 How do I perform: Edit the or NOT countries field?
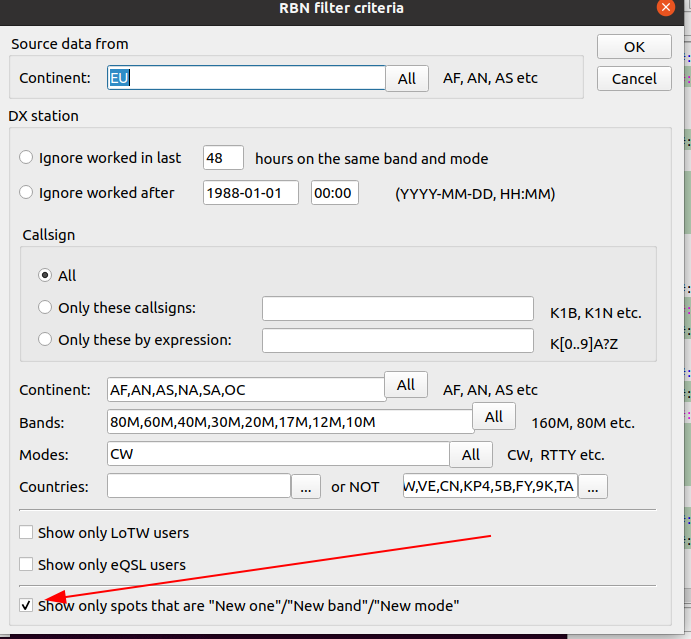click(490, 486)
